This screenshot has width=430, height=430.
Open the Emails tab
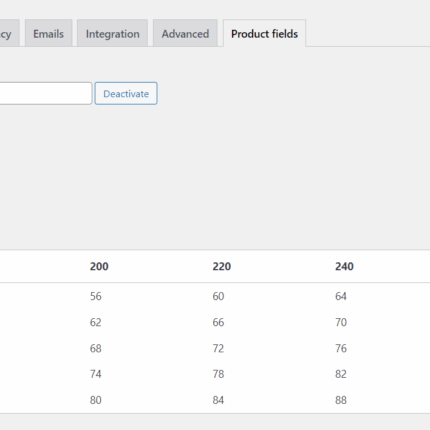[x=49, y=33]
